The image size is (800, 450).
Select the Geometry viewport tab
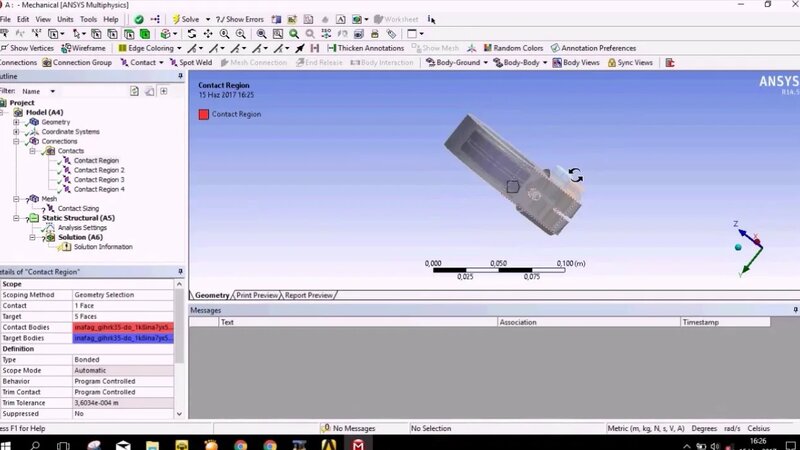click(212, 295)
